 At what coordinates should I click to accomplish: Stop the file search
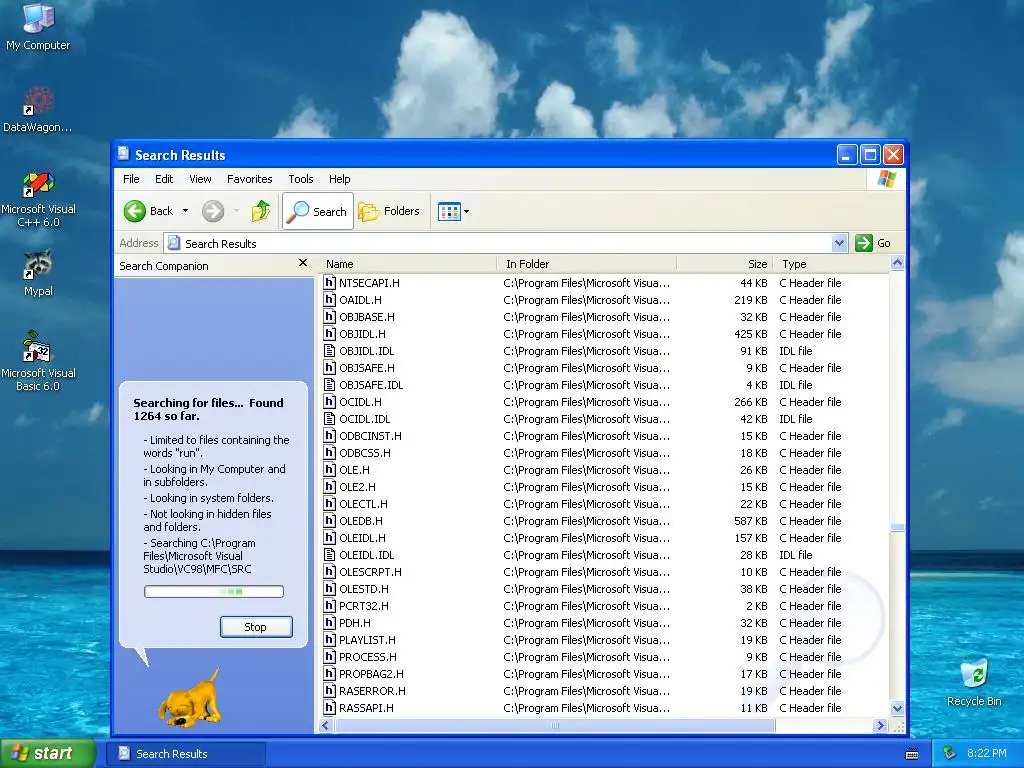pos(256,627)
